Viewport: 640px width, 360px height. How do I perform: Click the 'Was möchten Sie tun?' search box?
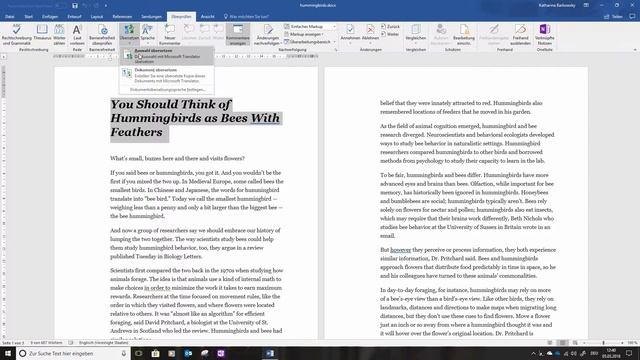246,17
